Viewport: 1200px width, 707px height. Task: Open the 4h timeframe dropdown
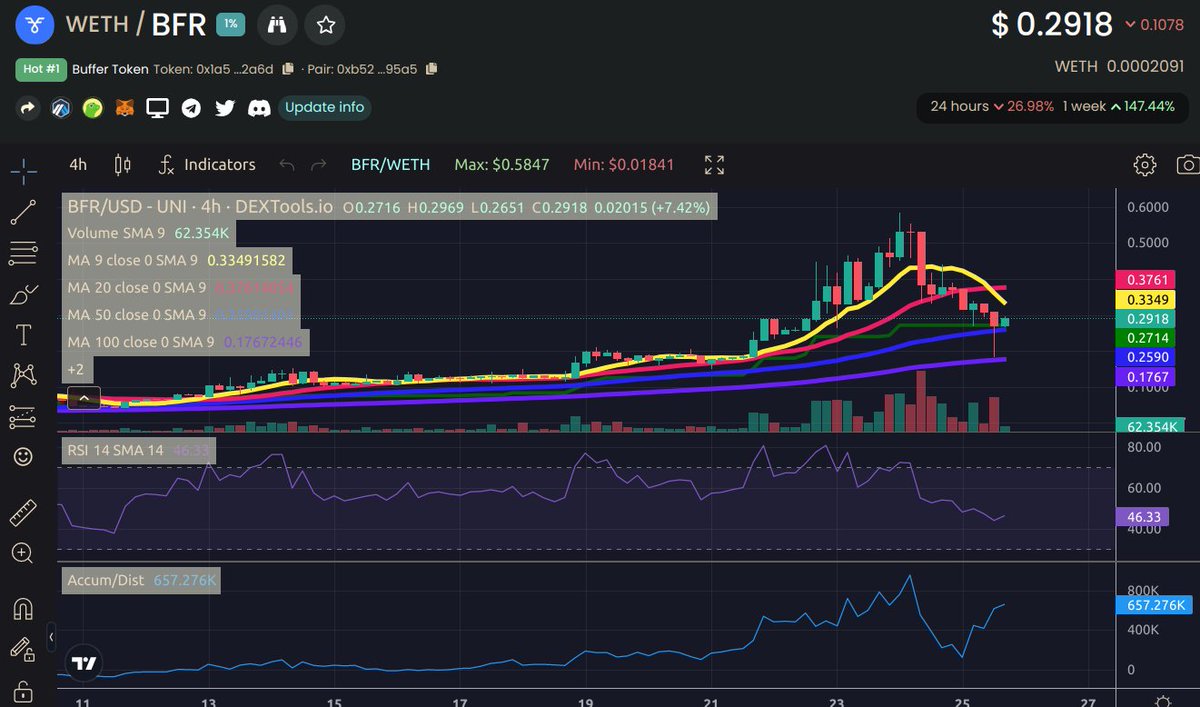[78, 164]
